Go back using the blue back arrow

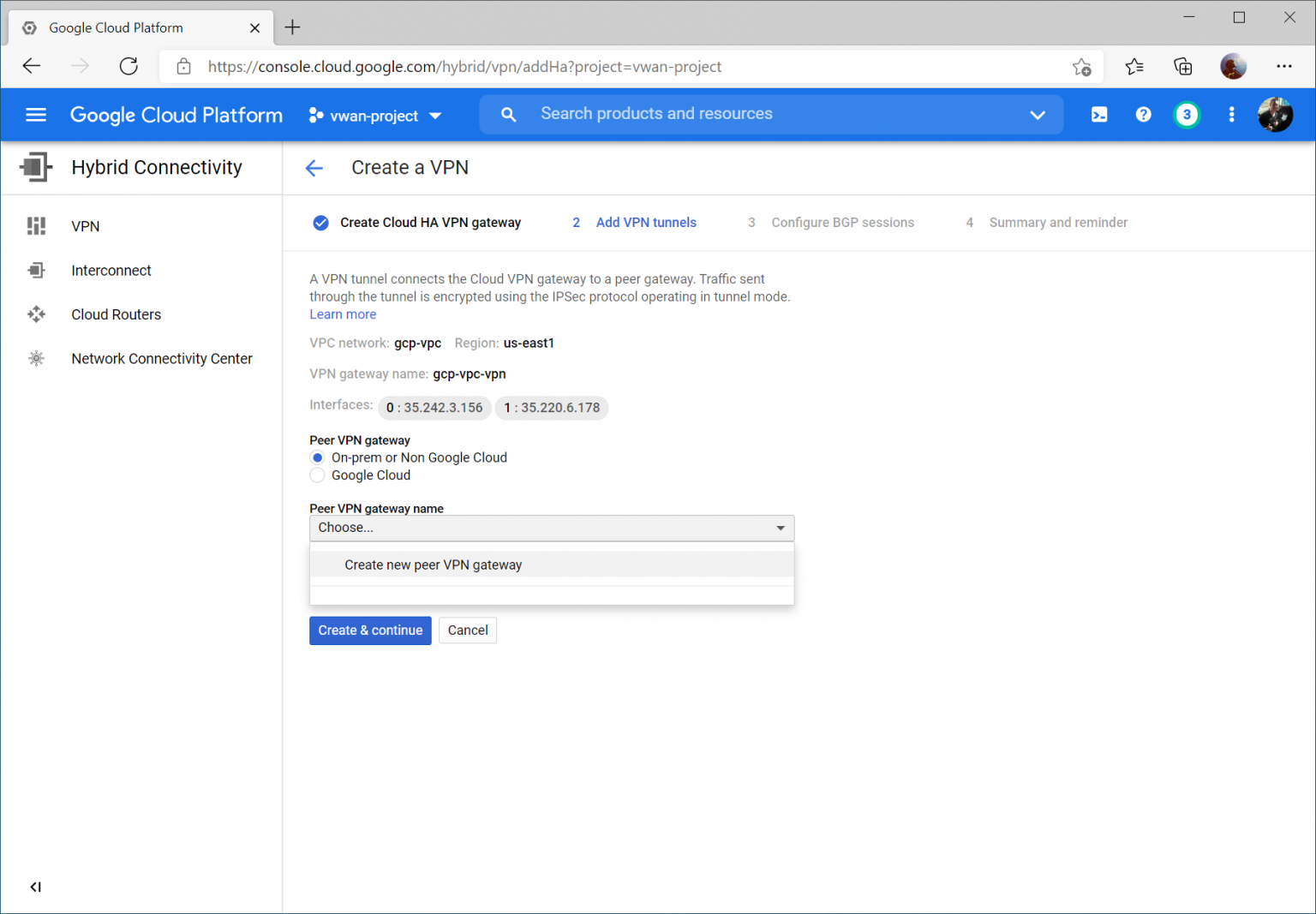pyautogui.click(x=314, y=168)
